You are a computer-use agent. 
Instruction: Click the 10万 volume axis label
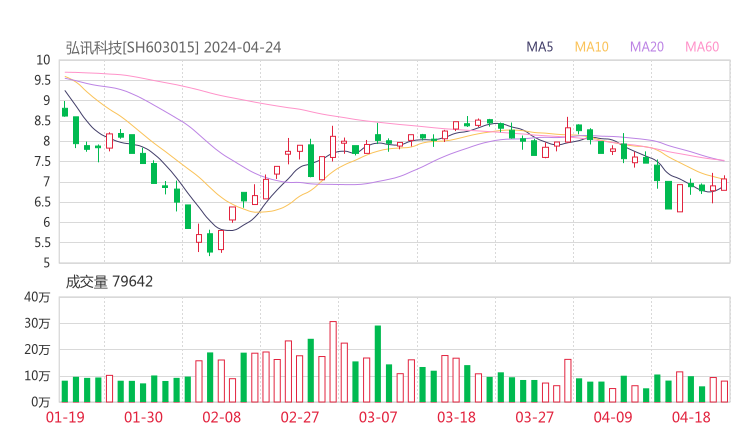tap(37, 376)
